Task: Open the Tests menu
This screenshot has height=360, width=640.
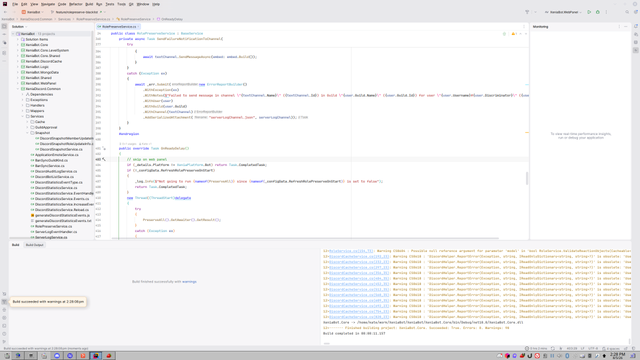Action: (x=110, y=4)
